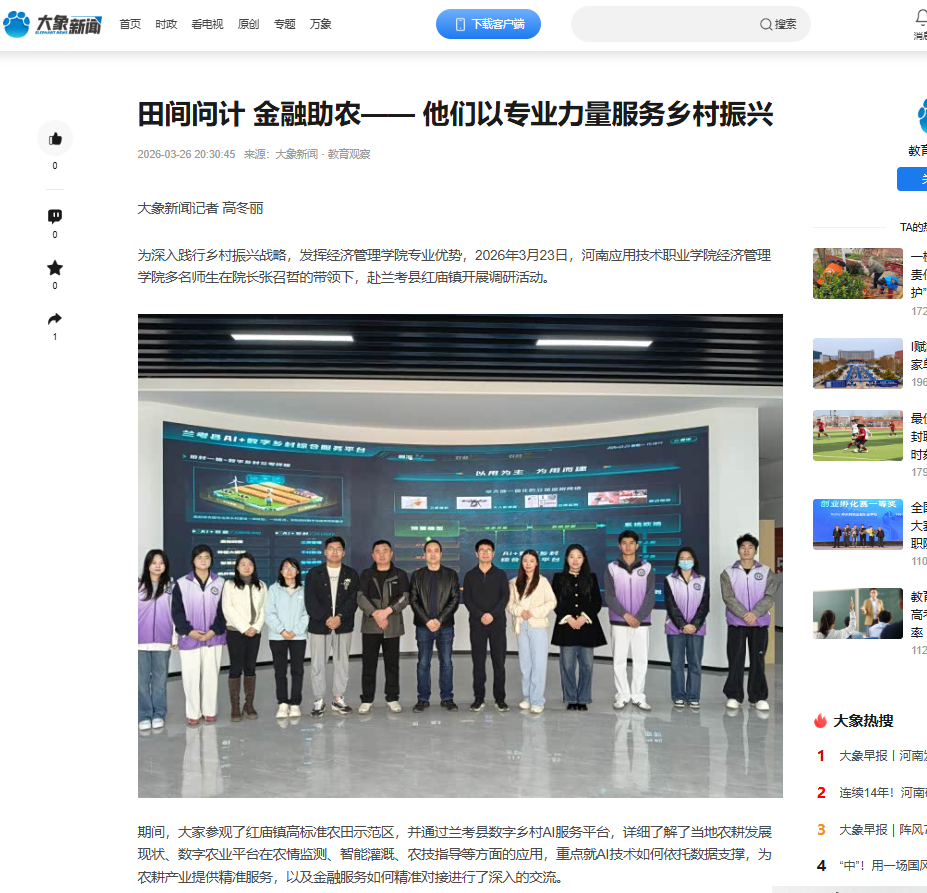Viewport: 927px width, 893px height.
Task: Open the 看电视 menu item
Action: [207, 24]
